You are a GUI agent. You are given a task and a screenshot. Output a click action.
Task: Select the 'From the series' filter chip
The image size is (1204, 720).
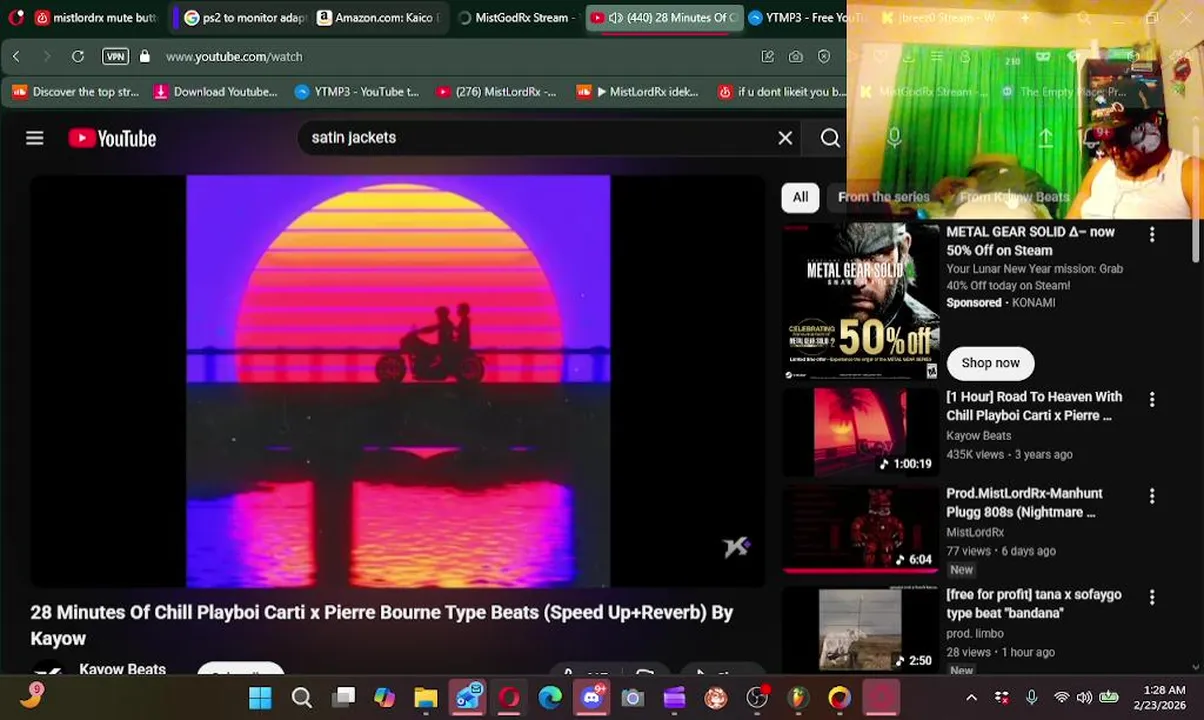[884, 197]
